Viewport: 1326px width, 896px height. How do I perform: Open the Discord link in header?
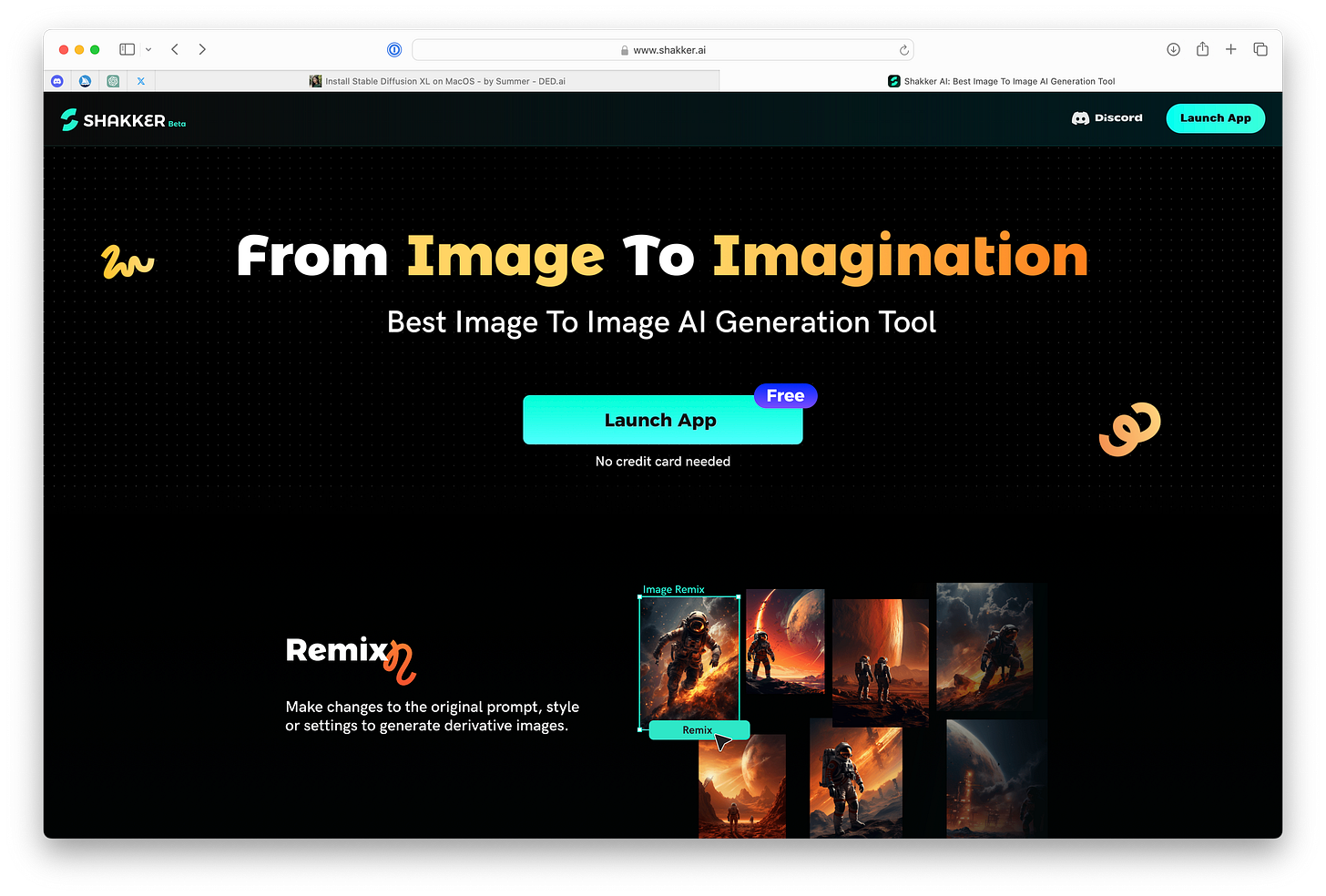1107,118
